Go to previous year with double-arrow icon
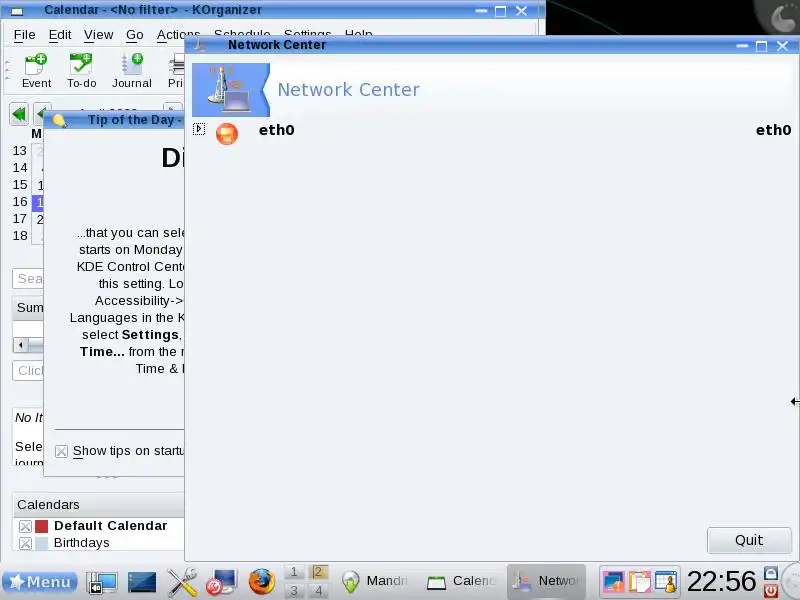This screenshot has width=800, height=600. (x=19, y=113)
